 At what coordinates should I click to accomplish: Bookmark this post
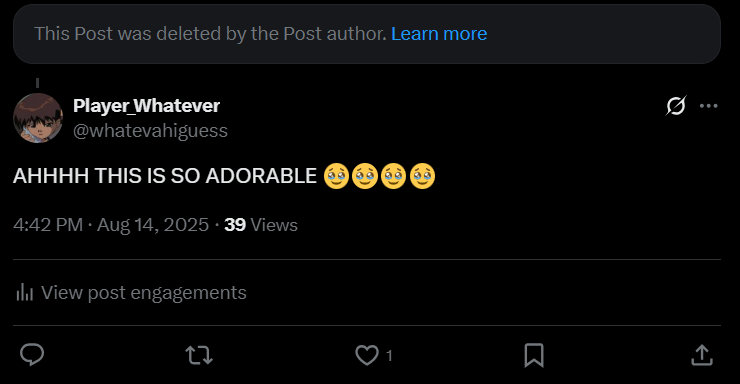[534, 355]
